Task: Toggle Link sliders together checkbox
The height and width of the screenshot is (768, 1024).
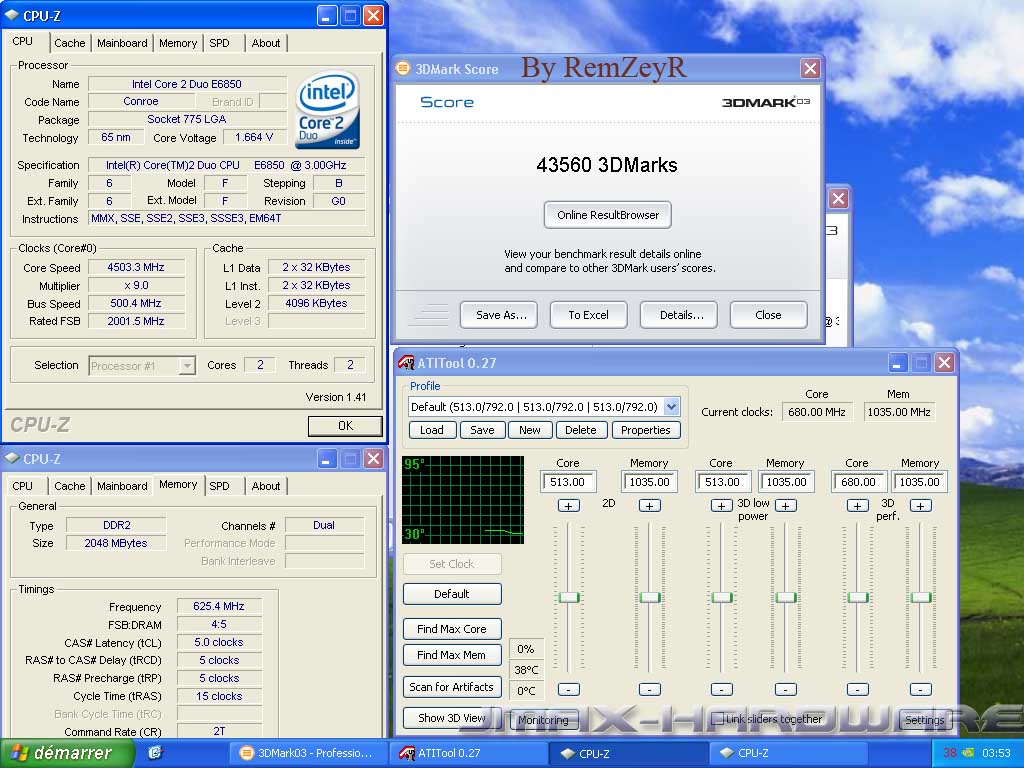Action: tap(718, 718)
